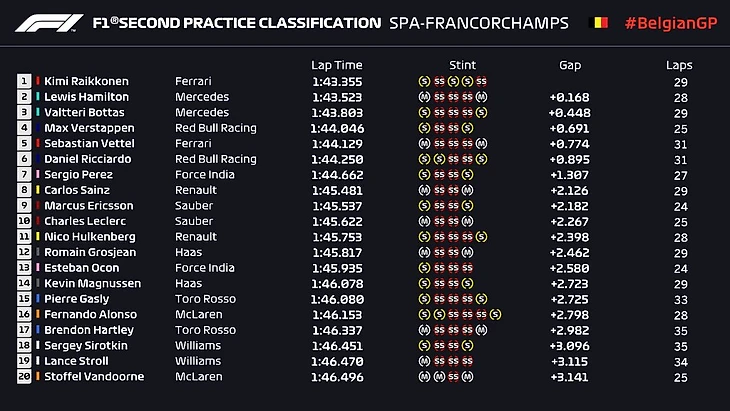This screenshot has width=730, height=411.
Task: Click first tyre icon in Stroll's stint
Action: [x=425, y=361]
